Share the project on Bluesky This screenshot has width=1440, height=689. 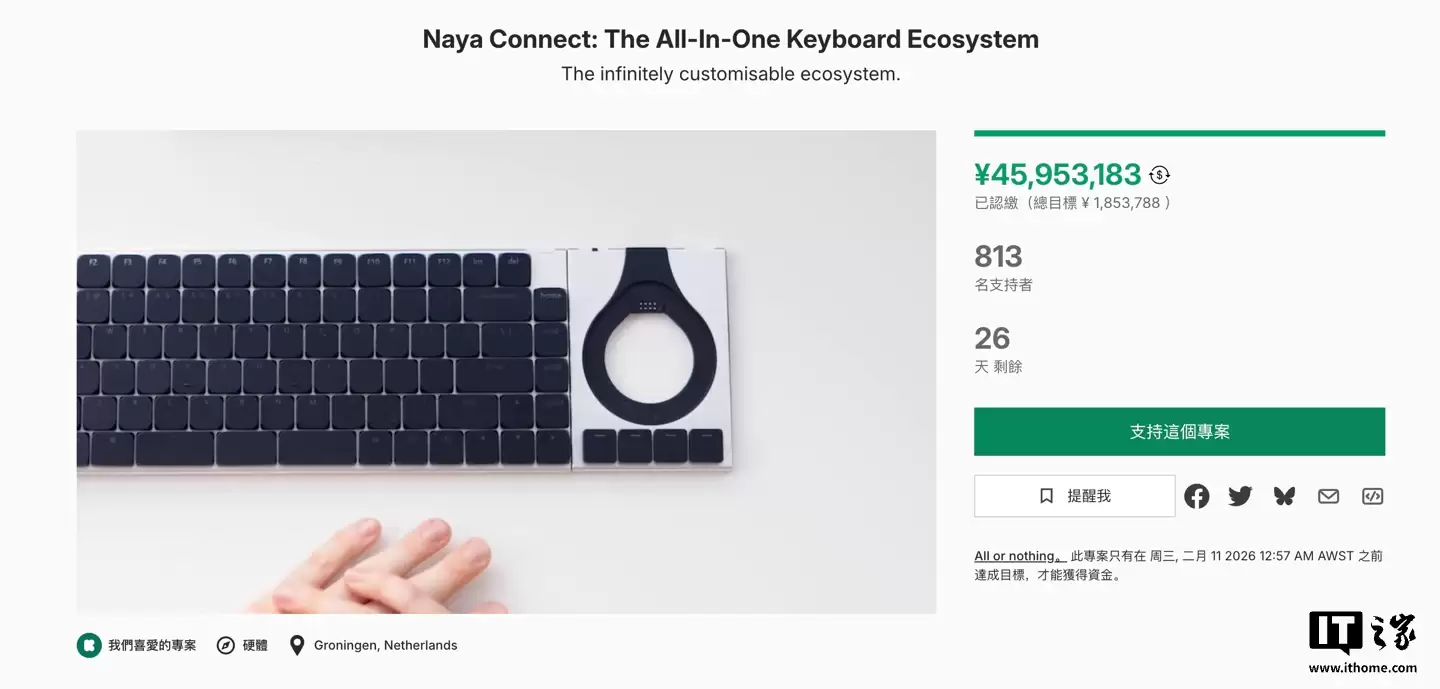[x=1284, y=495]
